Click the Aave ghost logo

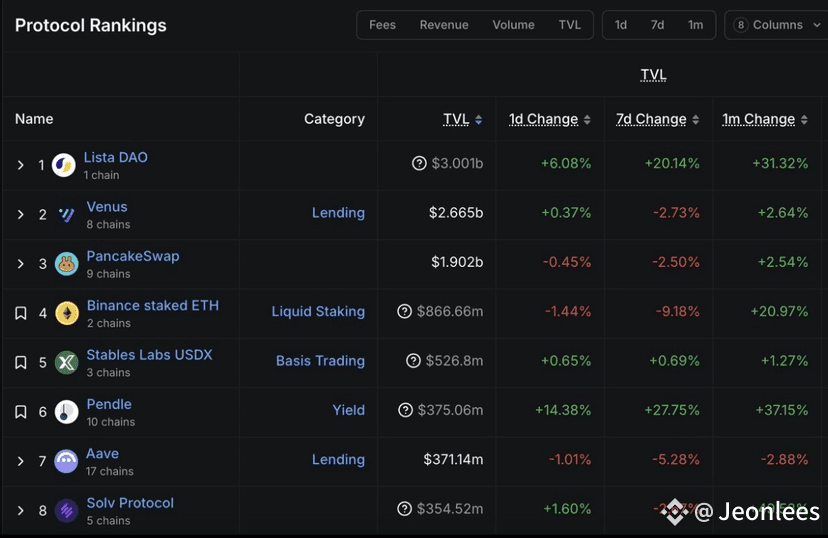66,461
